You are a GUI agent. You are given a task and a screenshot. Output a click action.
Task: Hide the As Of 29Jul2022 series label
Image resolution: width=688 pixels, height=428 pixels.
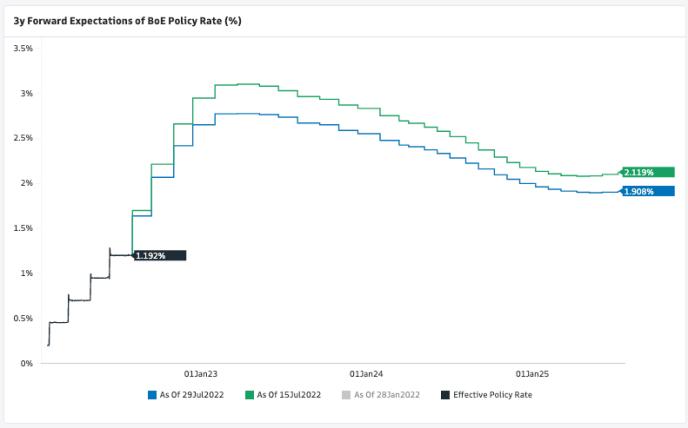click(197, 395)
